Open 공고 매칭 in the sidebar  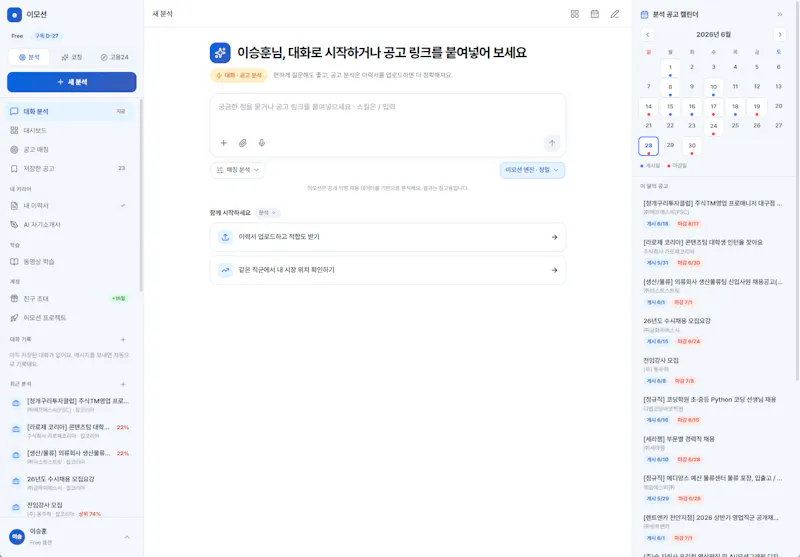pyautogui.click(x=69, y=149)
